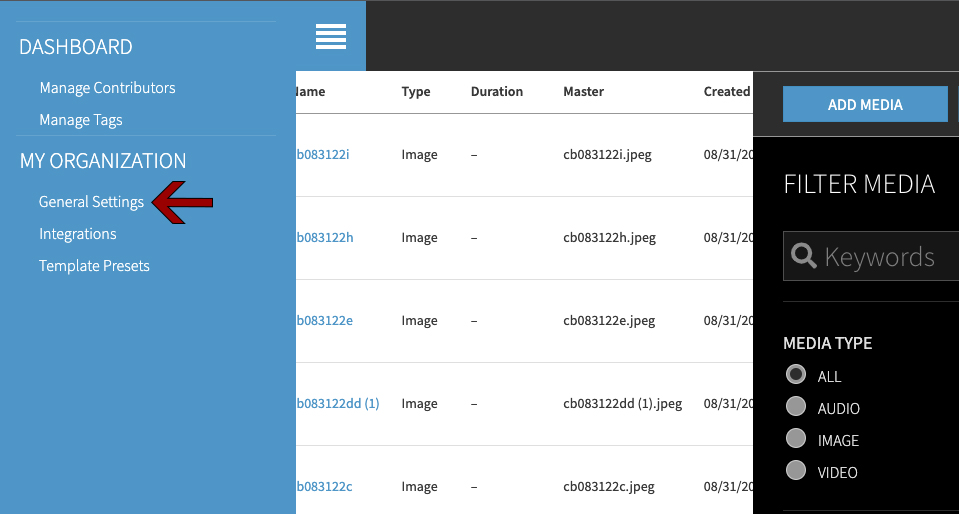The width and height of the screenshot is (959, 514).
Task: Select the VIDEO media type radio
Action: [x=796, y=472]
